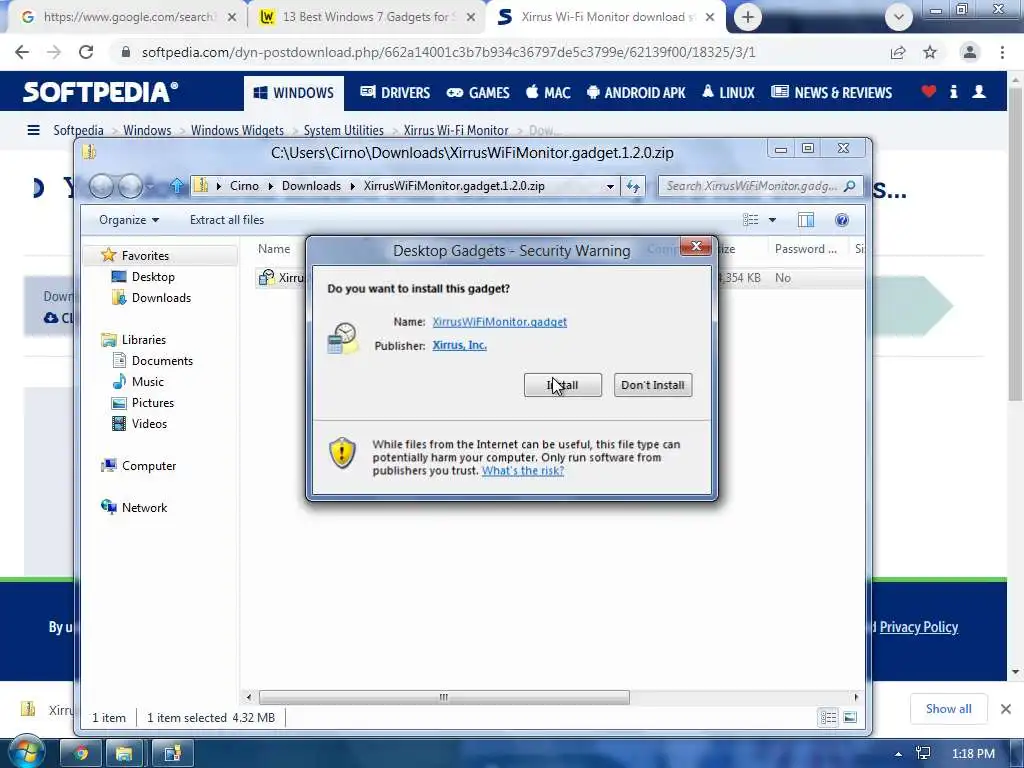This screenshot has height=768, width=1024.
Task: Open the ANDROID APK section on Softpedia
Action: tap(636, 93)
